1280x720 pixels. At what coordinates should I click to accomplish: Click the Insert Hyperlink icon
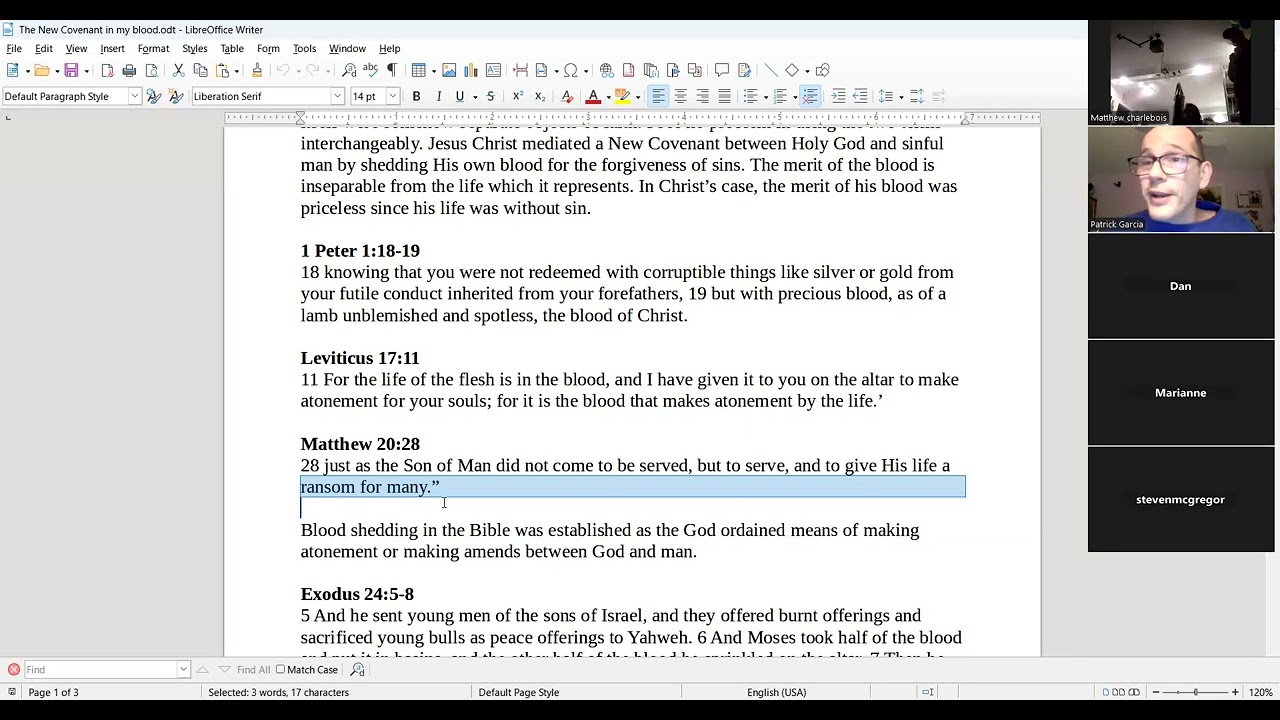[606, 70]
